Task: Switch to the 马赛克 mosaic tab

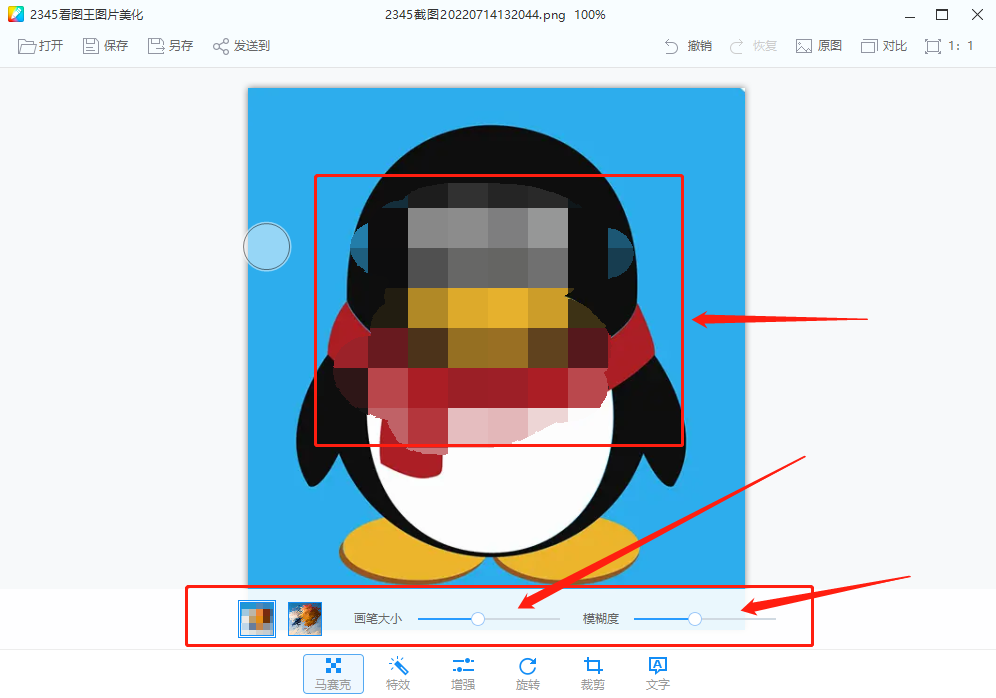Action: (x=333, y=673)
